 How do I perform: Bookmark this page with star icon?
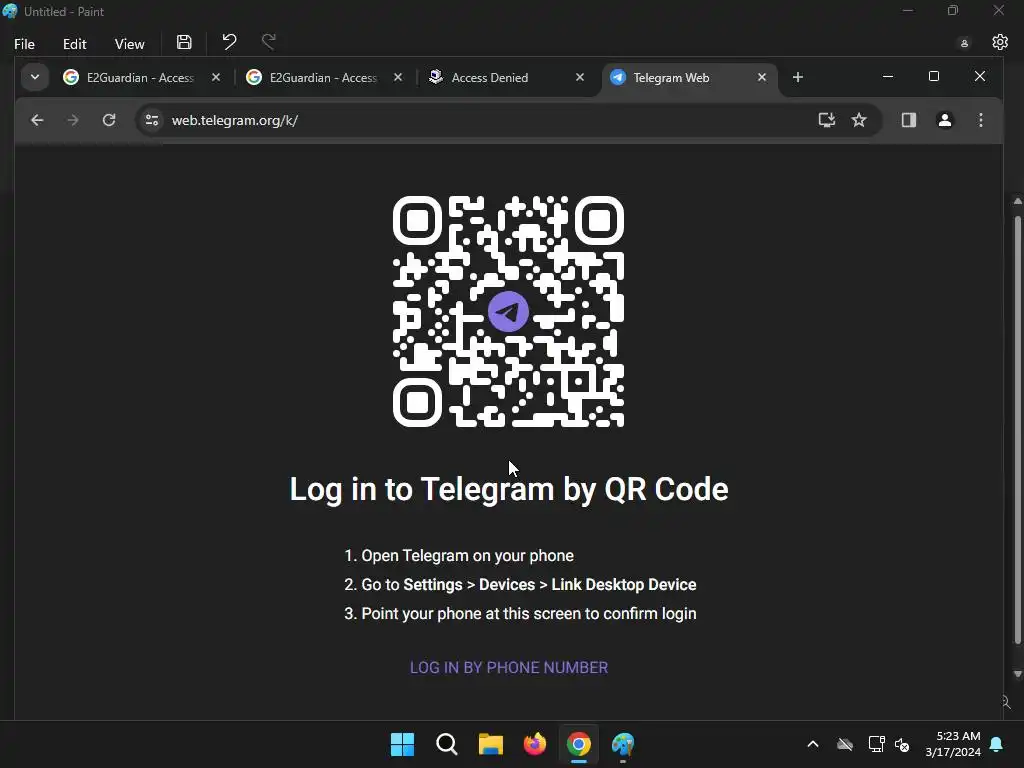coord(859,120)
